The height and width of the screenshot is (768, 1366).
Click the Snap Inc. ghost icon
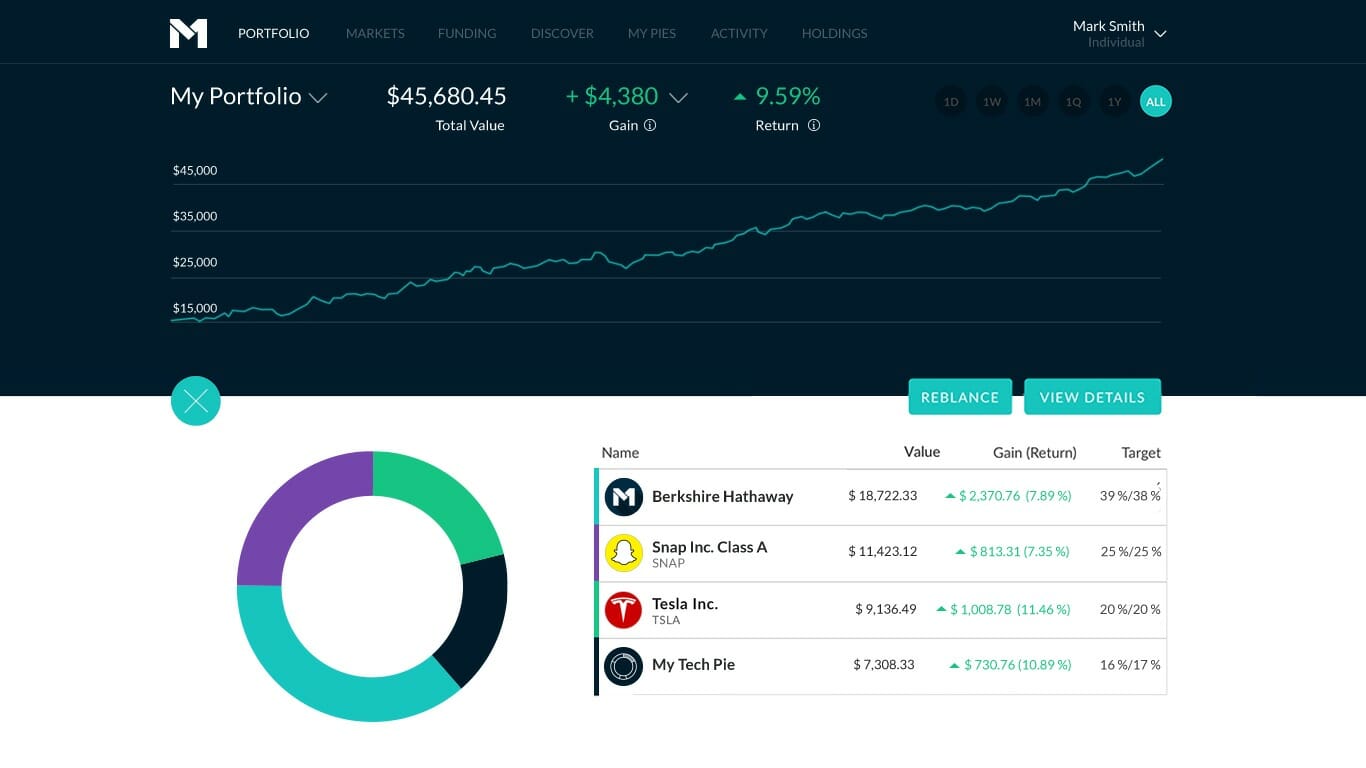coord(623,552)
